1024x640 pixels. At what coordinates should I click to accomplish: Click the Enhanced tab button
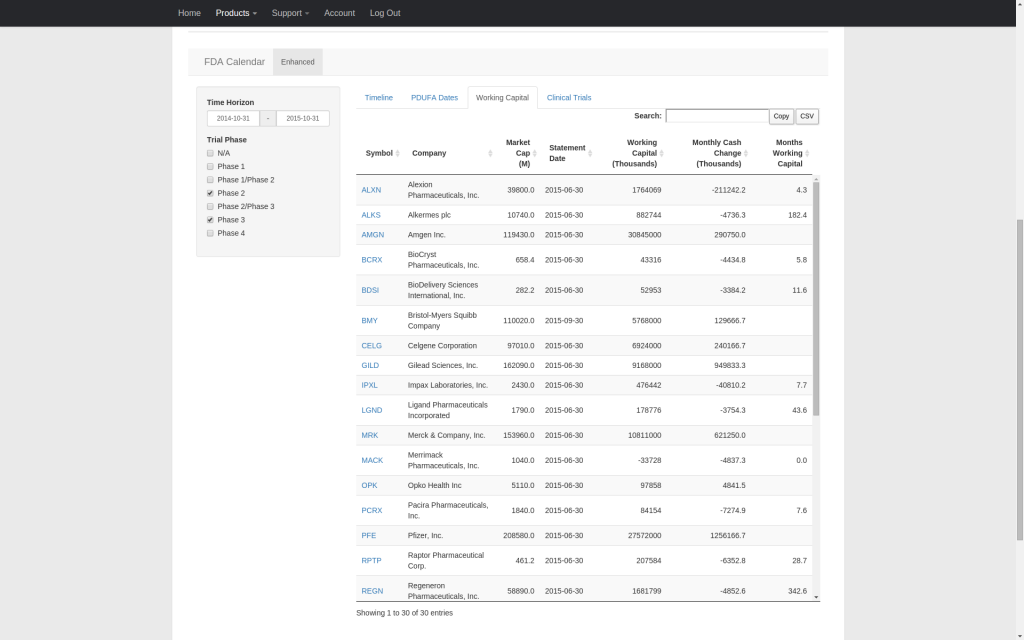[x=298, y=62]
